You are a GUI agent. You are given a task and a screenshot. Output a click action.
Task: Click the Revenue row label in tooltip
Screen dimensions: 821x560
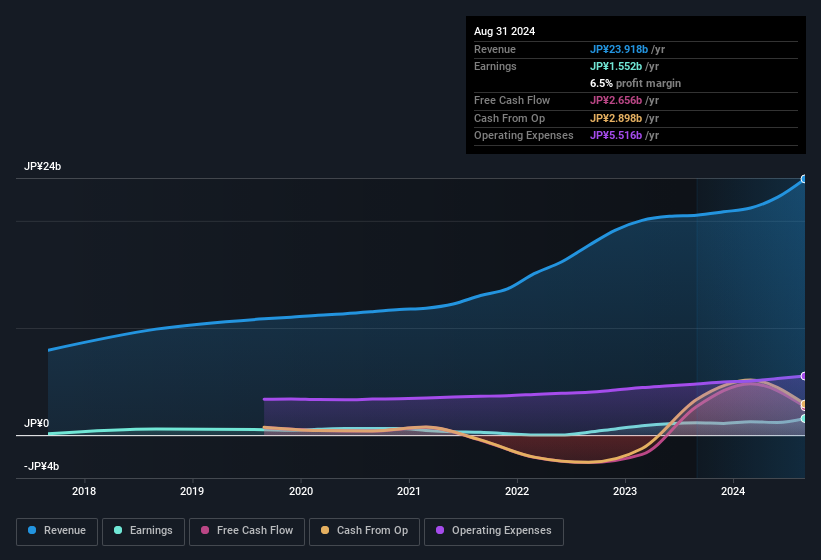495,49
